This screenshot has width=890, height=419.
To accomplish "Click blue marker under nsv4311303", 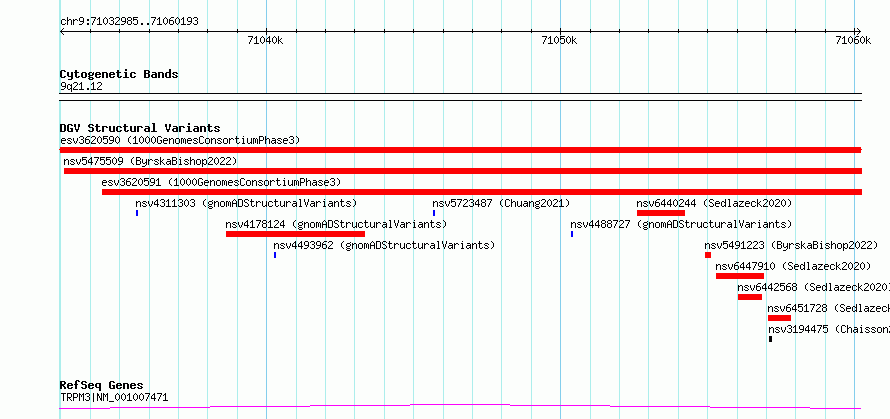I will [137, 213].
